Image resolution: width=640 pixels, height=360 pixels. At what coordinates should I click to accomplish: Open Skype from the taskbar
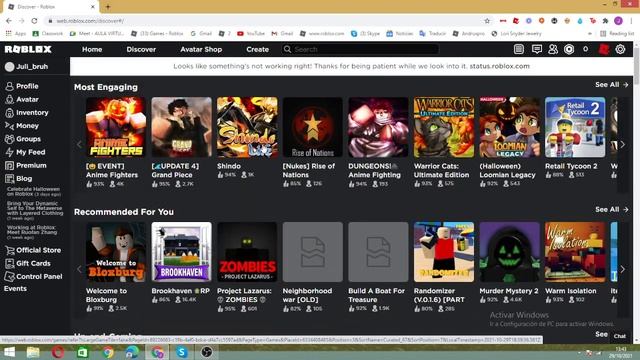[x=182, y=352]
